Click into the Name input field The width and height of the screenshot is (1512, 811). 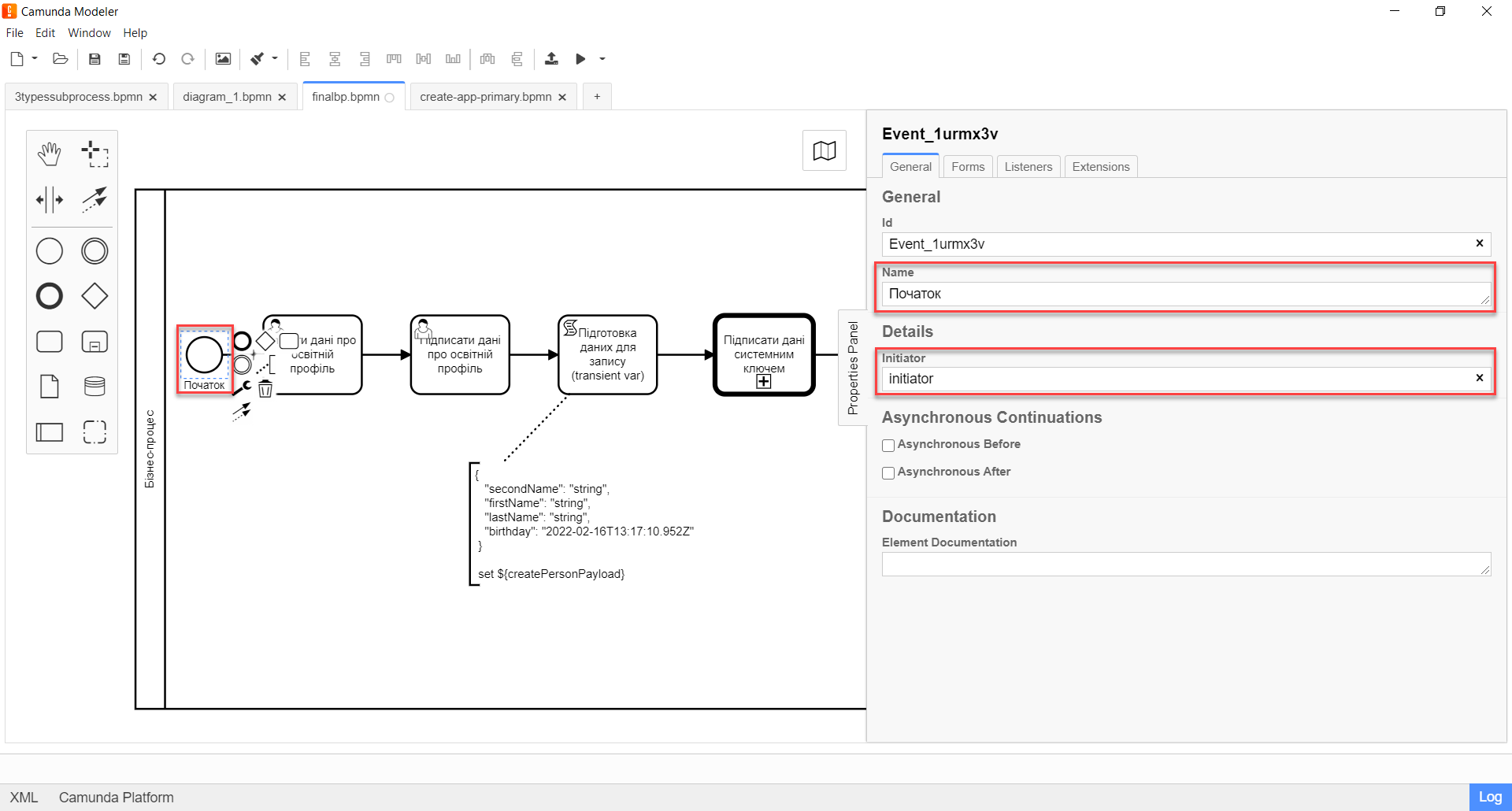pyautogui.click(x=1186, y=294)
